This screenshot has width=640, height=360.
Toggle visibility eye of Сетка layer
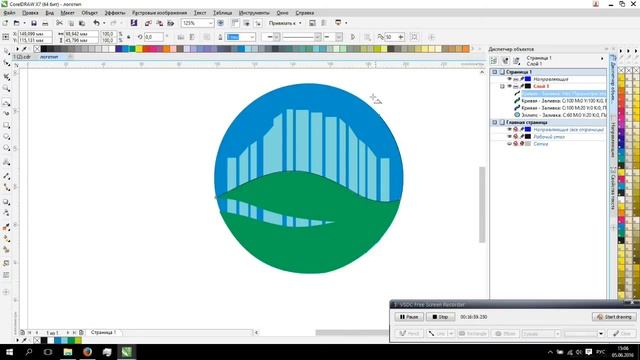point(509,144)
